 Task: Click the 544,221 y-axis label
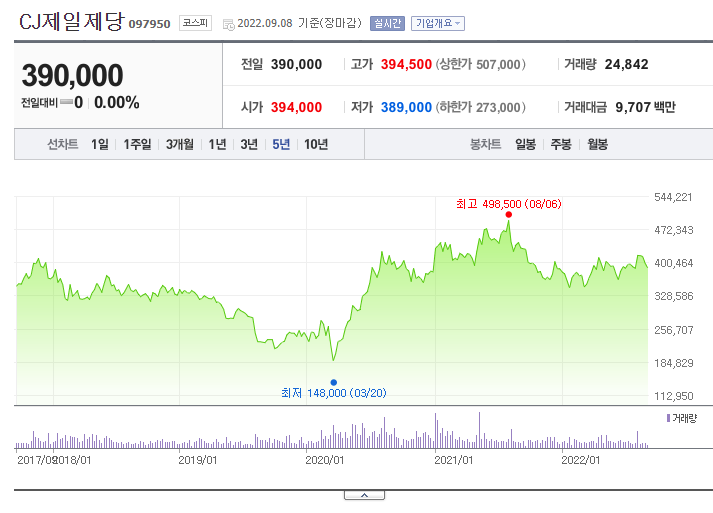673,197
